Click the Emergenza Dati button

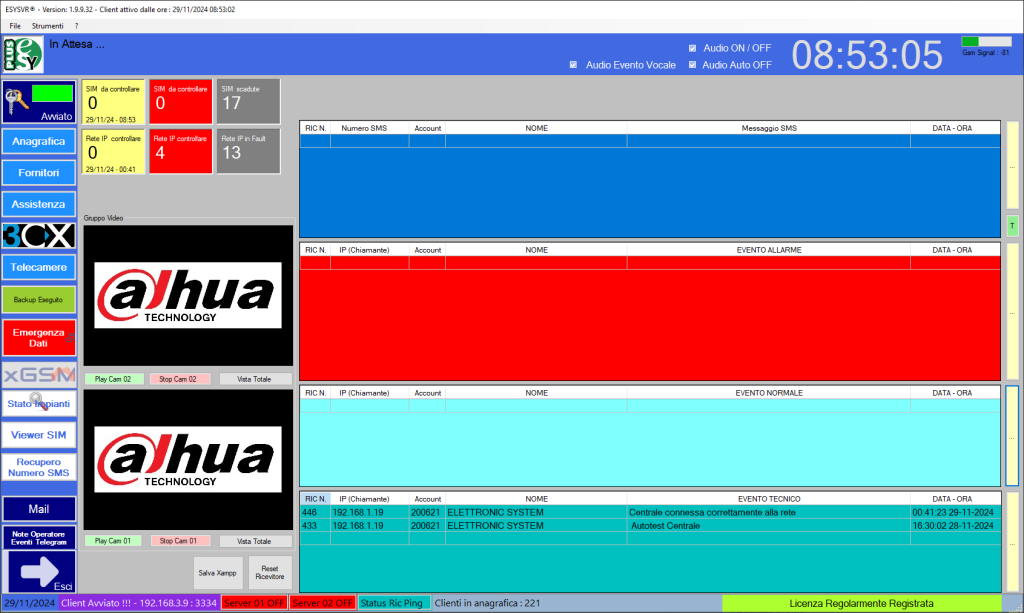click(39, 338)
